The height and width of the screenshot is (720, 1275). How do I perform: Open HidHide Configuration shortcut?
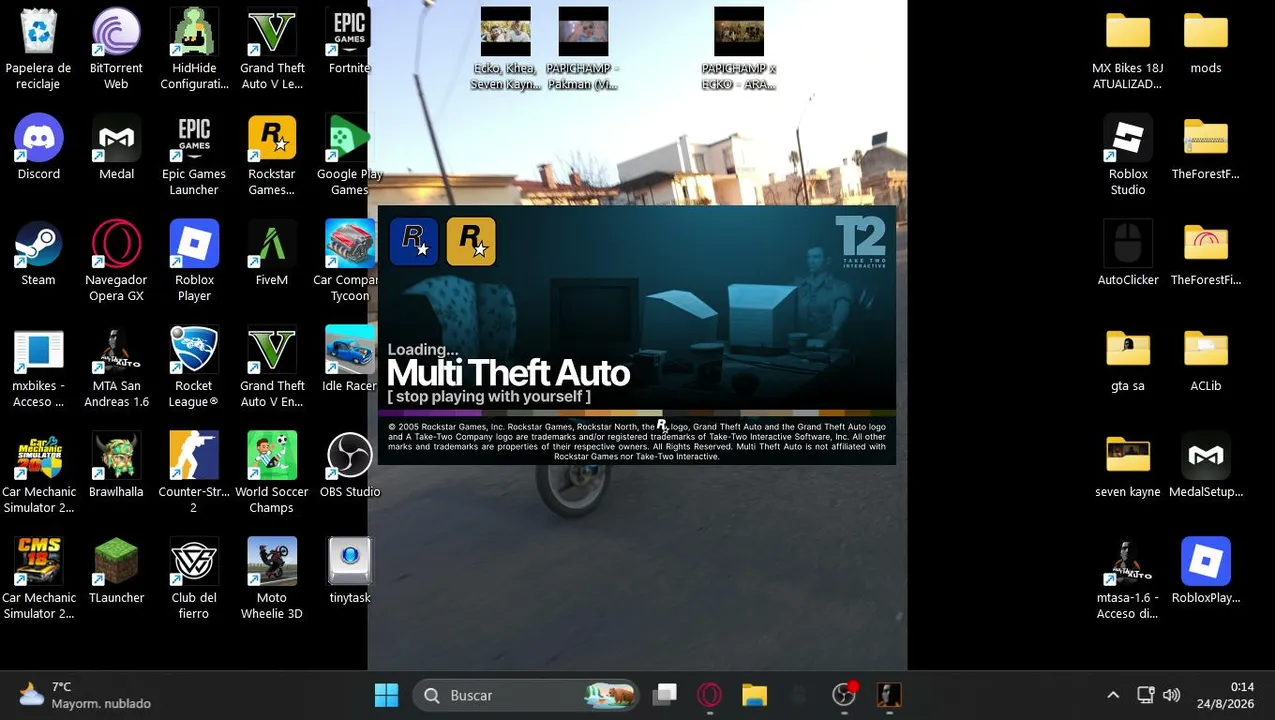194,49
